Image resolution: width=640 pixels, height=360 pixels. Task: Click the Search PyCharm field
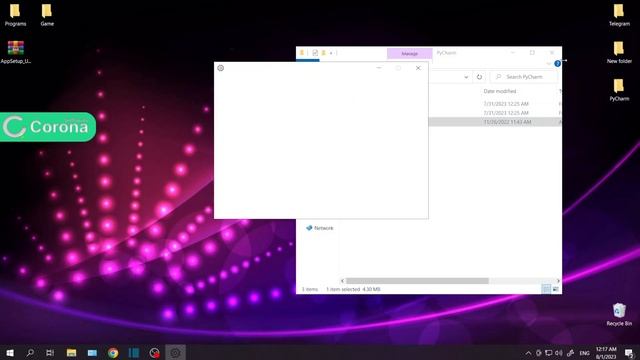click(x=524, y=77)
